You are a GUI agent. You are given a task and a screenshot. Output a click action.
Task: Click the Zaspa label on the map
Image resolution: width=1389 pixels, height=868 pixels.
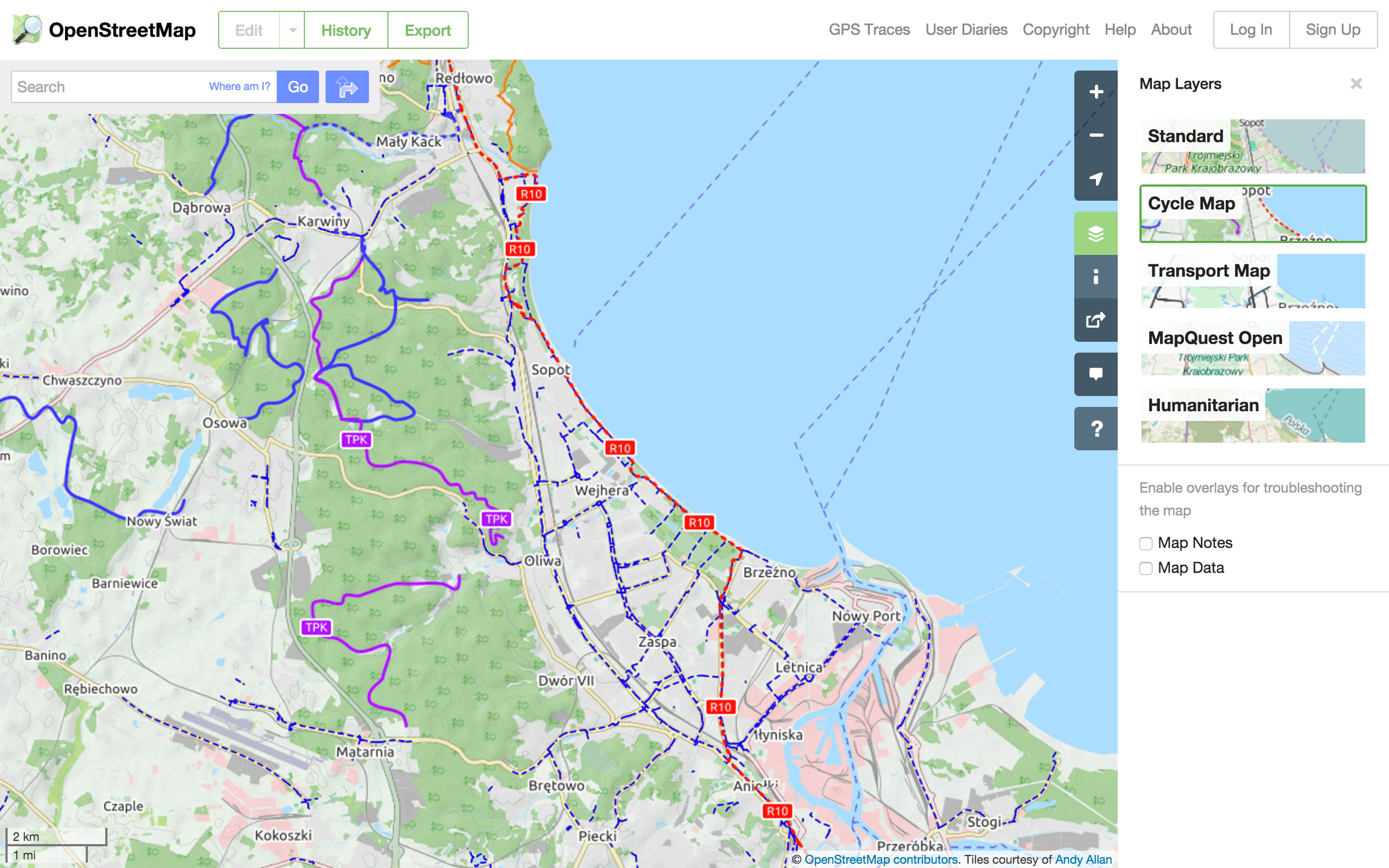click(657, 642)
